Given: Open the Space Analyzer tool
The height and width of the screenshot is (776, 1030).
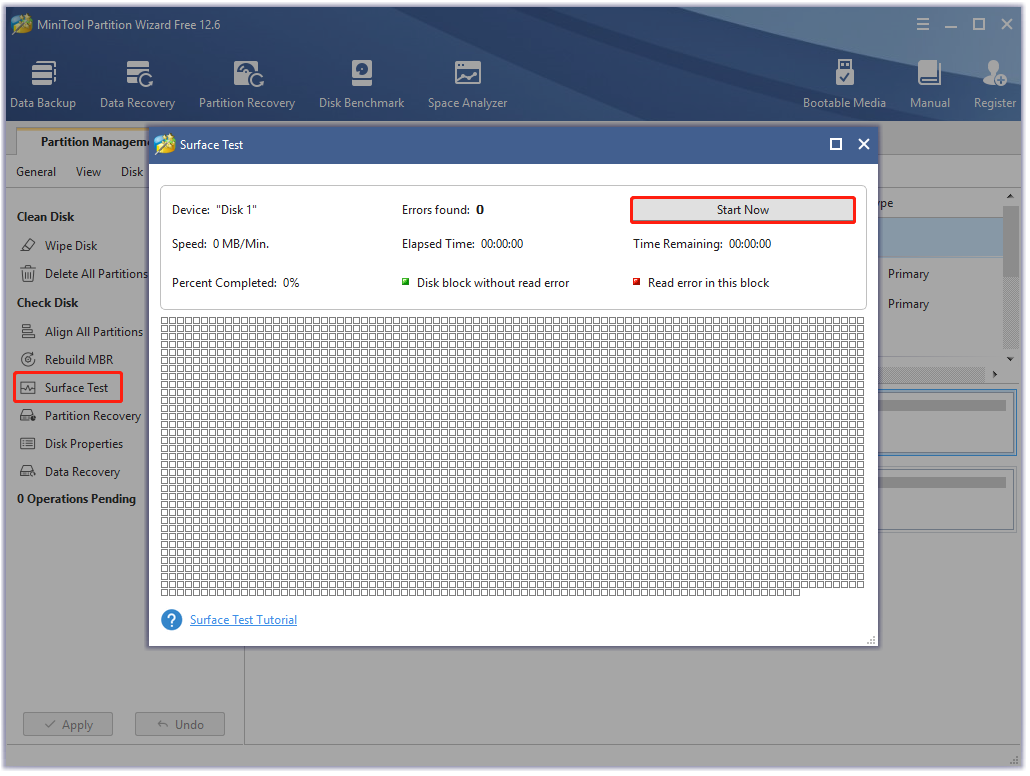Looking at the screenshot, I should [x=467, y=85].
